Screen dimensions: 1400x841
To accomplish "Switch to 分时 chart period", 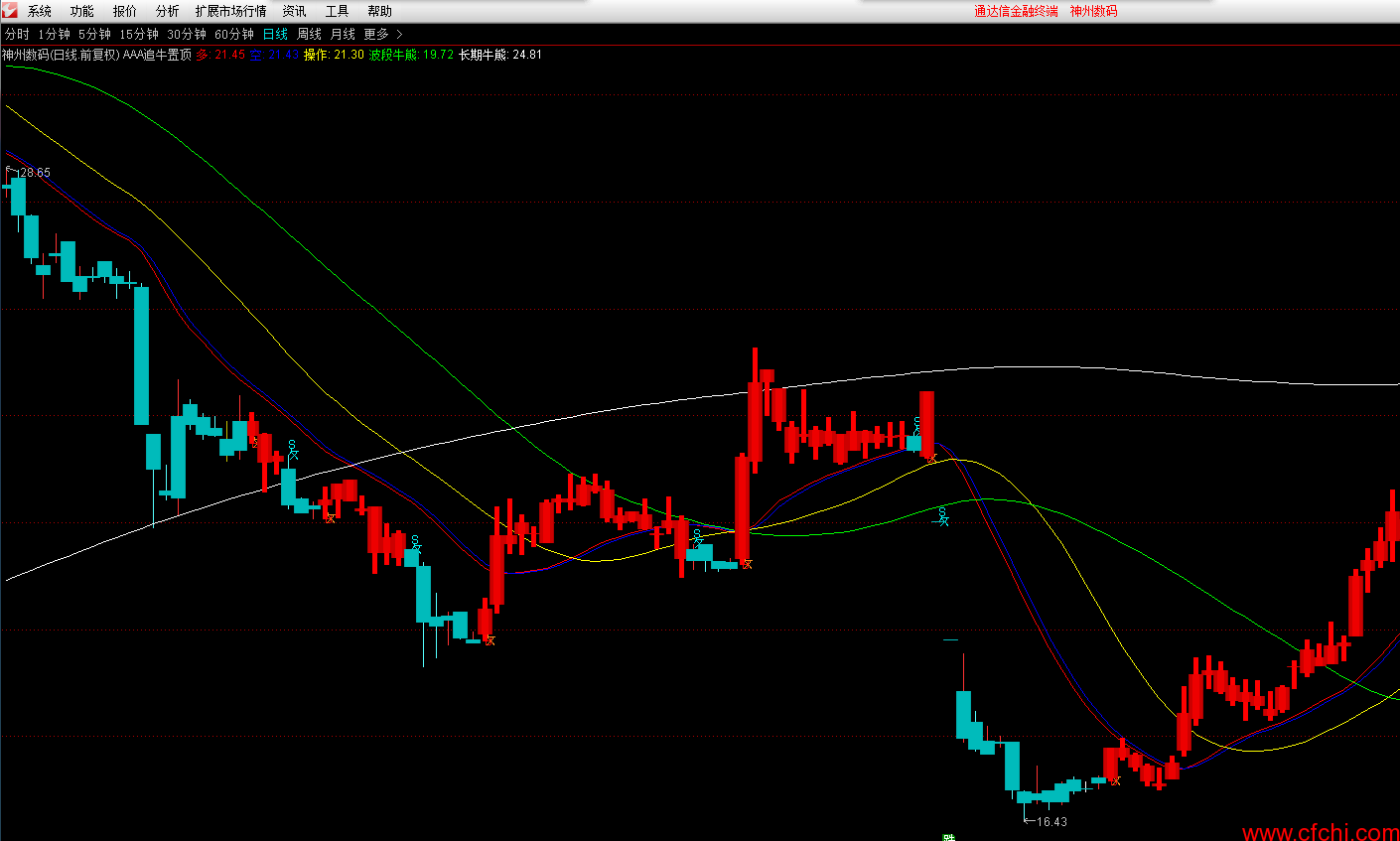I will (17, 34).
